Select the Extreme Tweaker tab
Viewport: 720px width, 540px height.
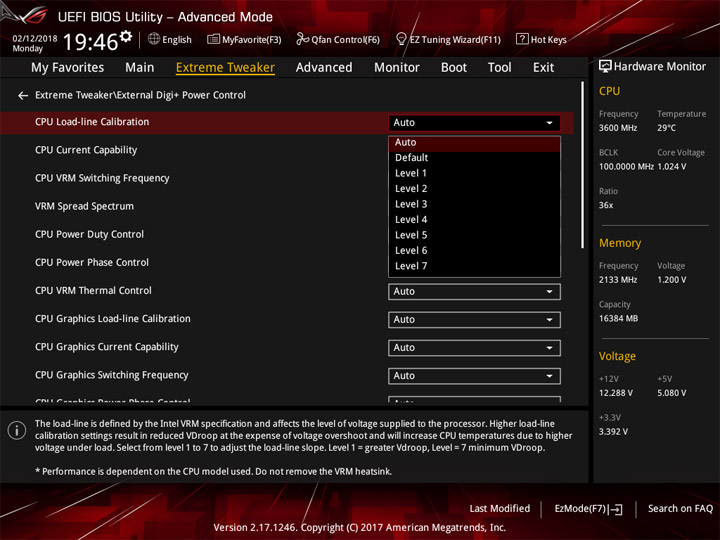click(x=225, y=68)
